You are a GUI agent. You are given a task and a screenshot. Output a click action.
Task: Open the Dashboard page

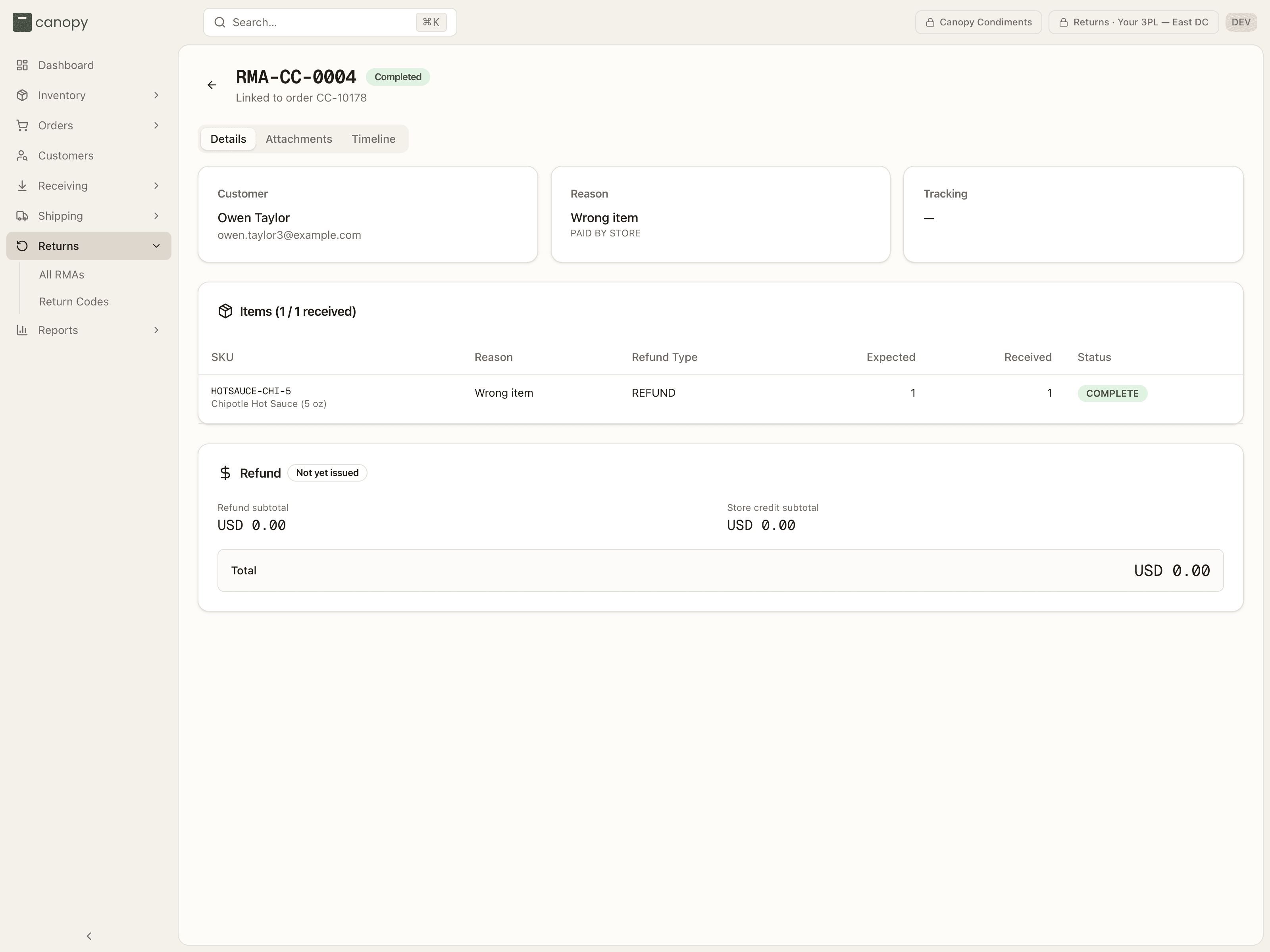(x=89, y=65)
